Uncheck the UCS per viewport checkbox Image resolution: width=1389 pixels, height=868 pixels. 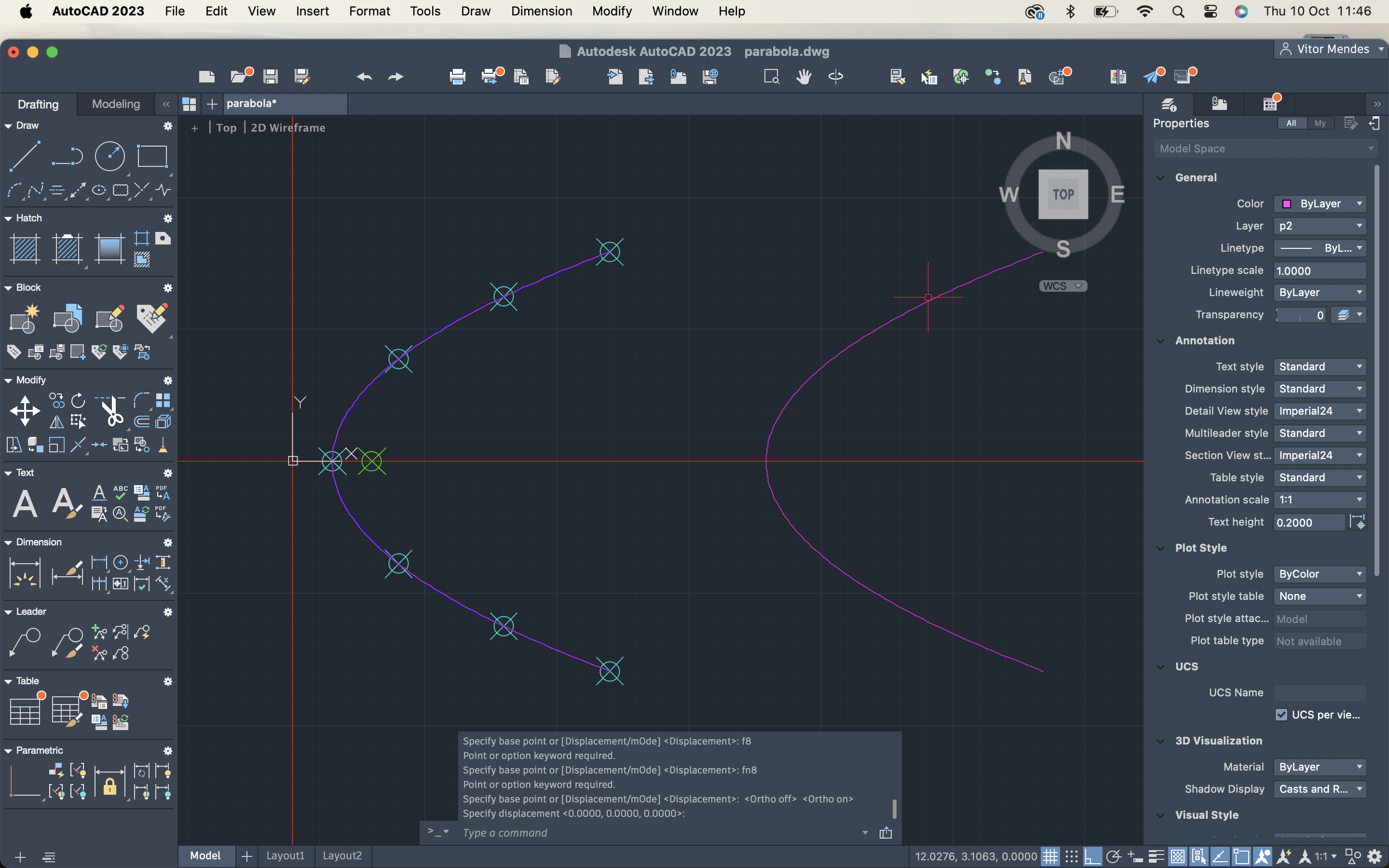coord(1281,715)
